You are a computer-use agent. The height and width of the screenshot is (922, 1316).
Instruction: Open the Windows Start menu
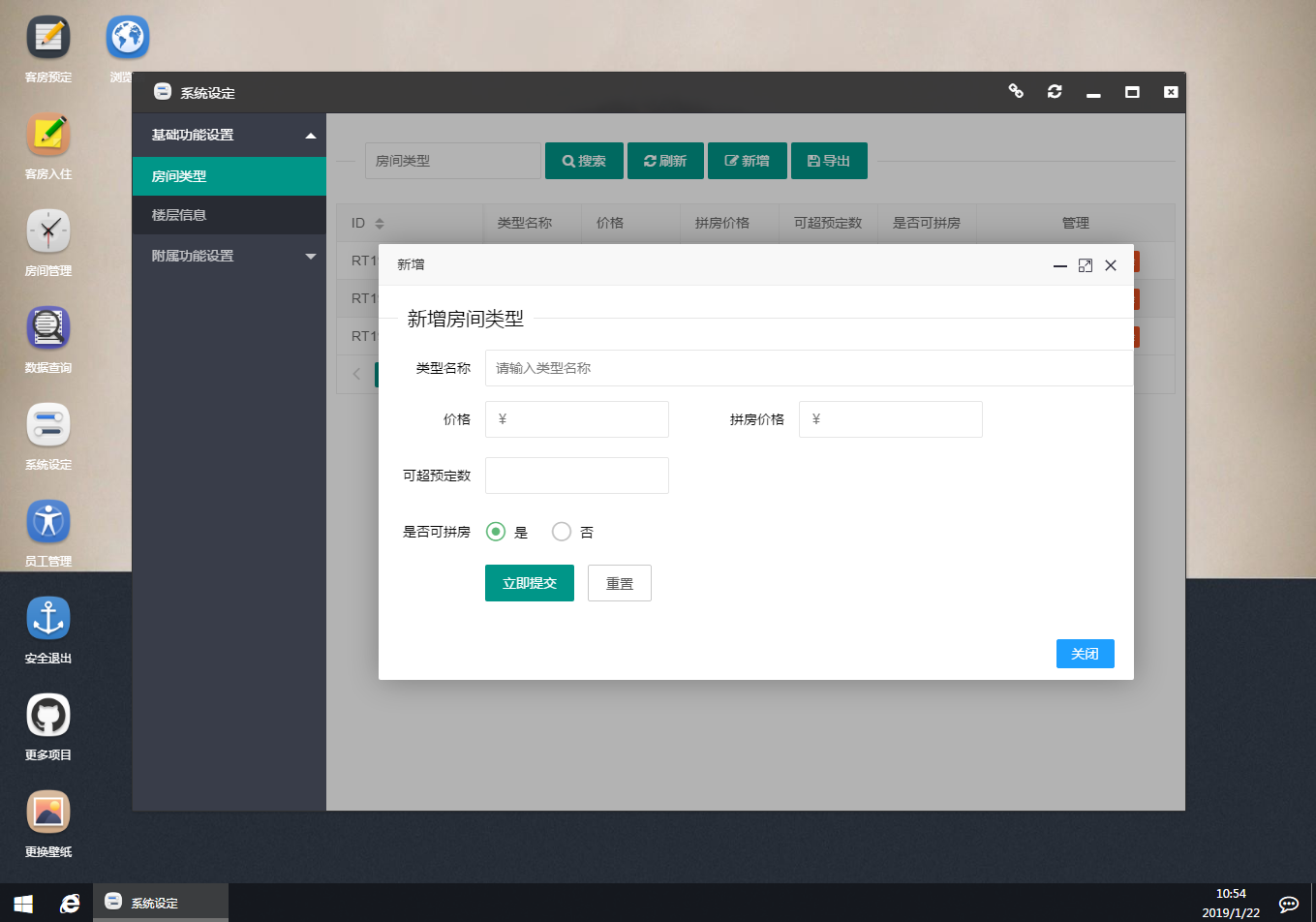23,903
